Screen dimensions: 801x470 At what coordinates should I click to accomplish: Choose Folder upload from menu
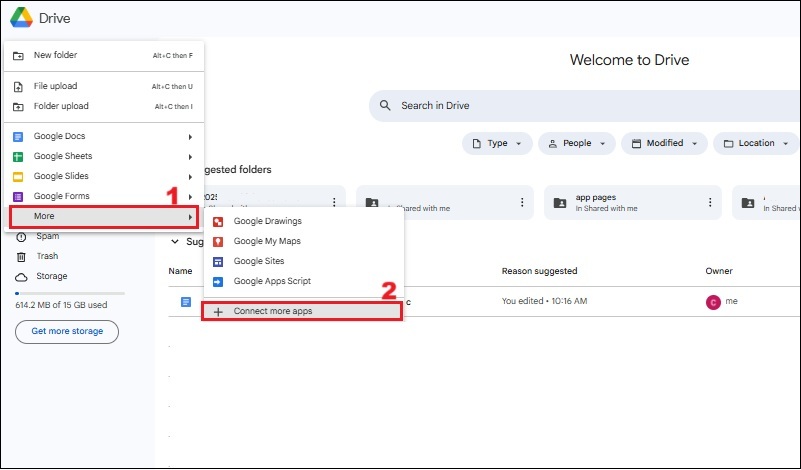[x=104, y=106]
